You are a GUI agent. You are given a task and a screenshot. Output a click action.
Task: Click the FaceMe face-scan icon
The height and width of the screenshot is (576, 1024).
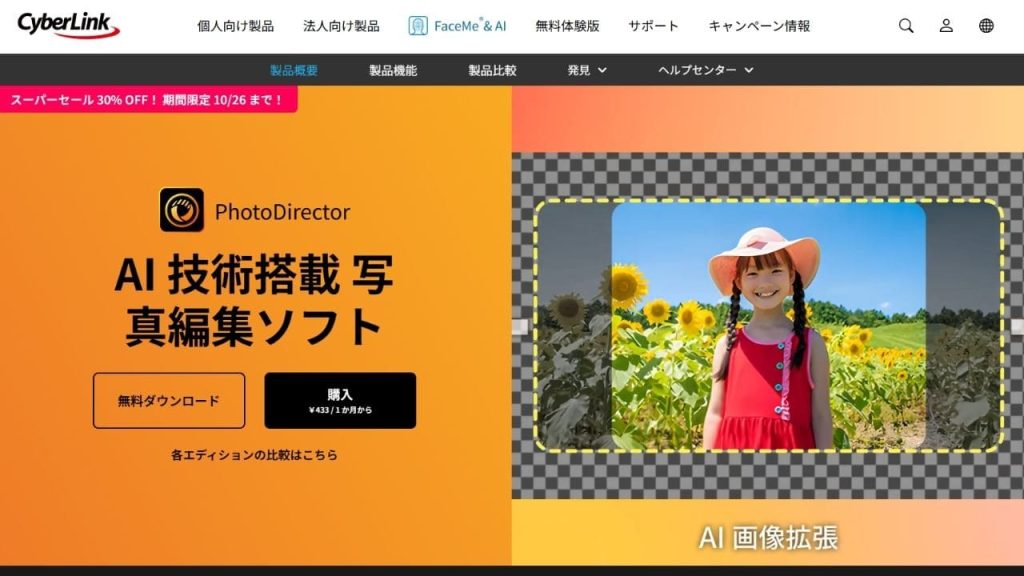418,26
